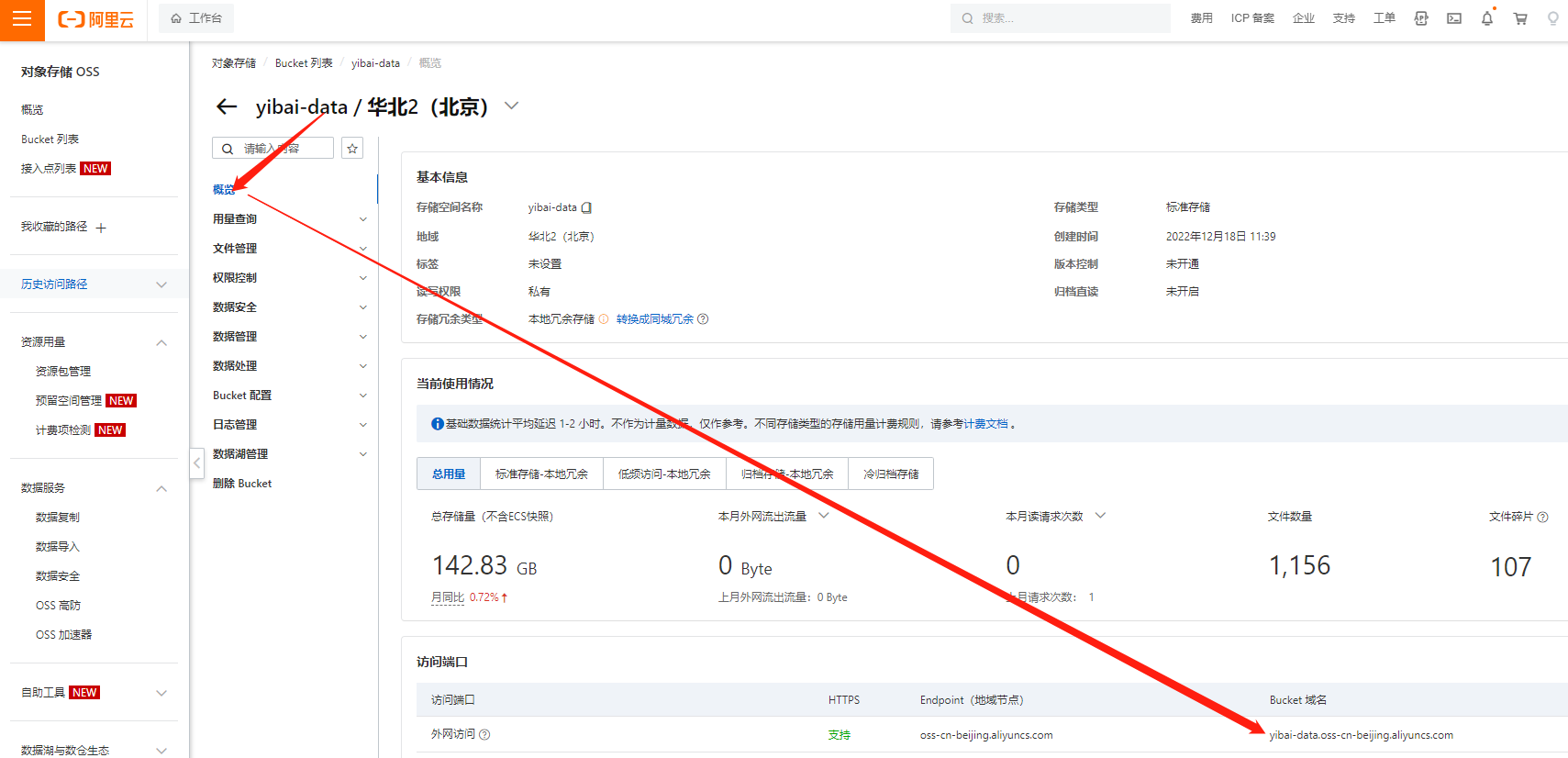This screenshot has width=1568, height=758.
Task: Open OSS 高防
Action: coord(58,606)
